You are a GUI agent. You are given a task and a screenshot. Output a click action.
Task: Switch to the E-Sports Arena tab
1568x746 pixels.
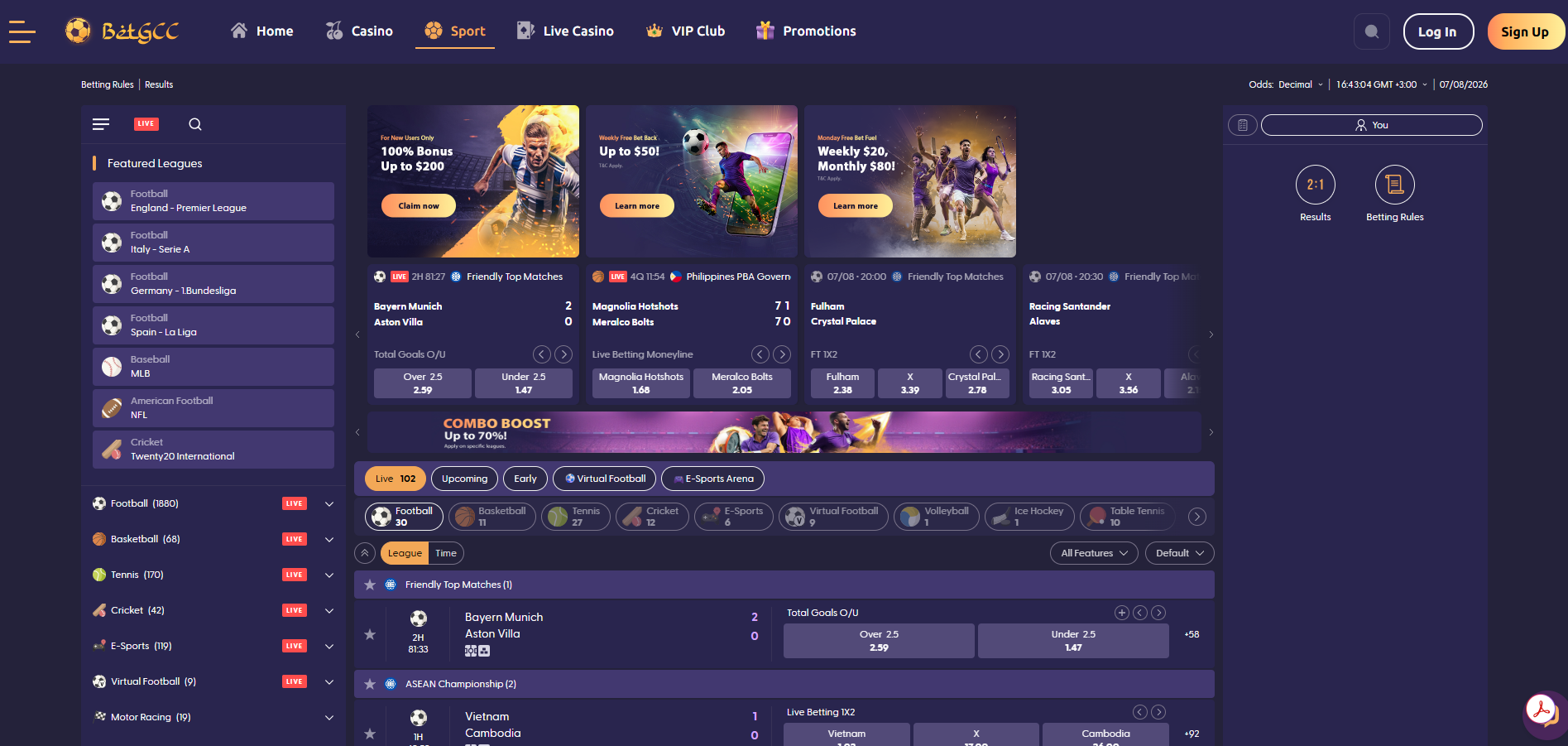(712, 479)
